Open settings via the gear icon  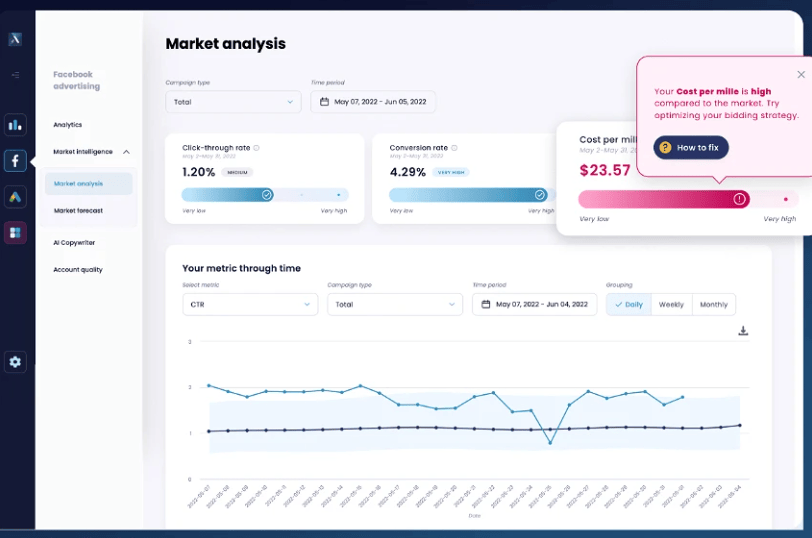click(15, 362)
